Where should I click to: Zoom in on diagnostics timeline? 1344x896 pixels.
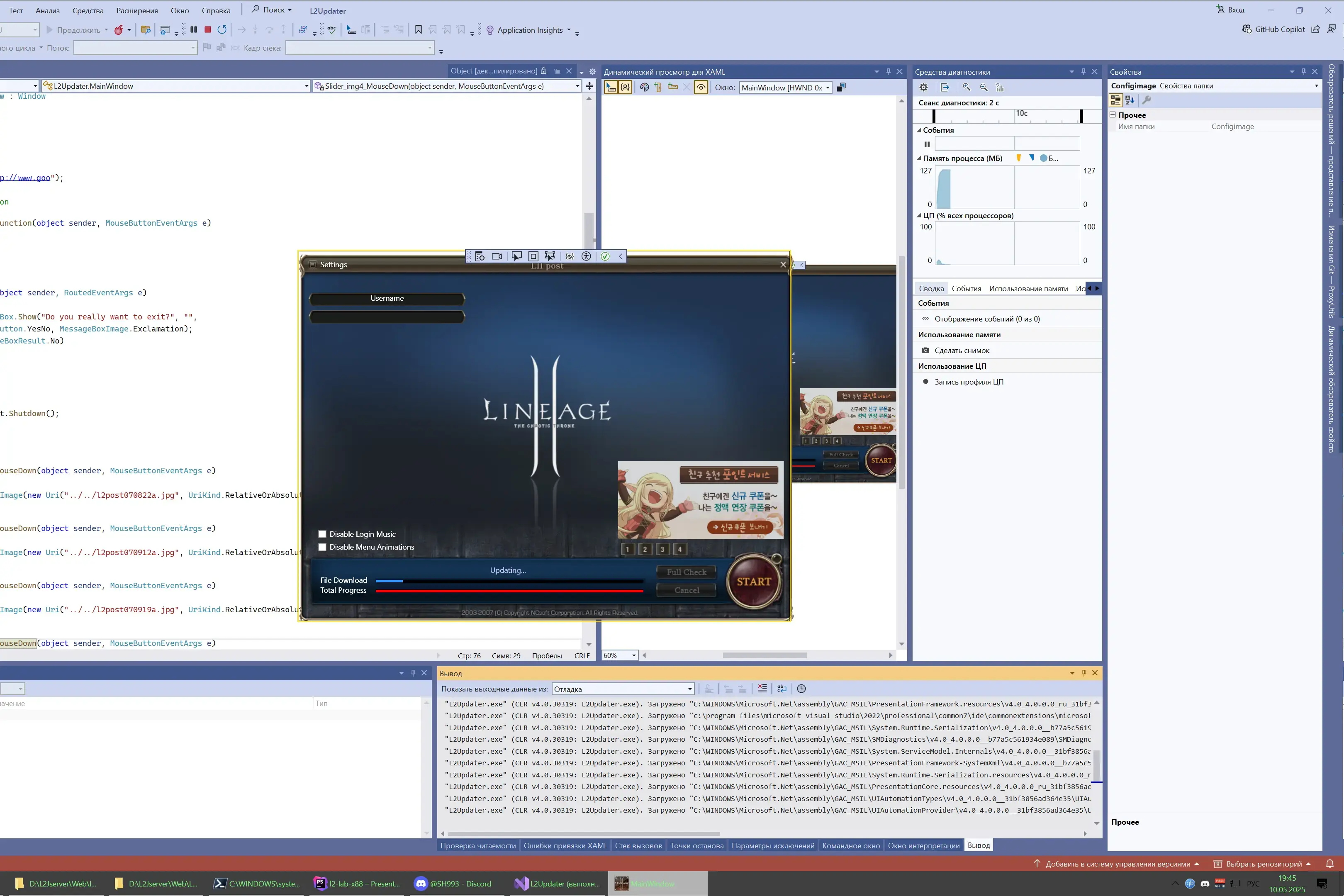(966, 88)
